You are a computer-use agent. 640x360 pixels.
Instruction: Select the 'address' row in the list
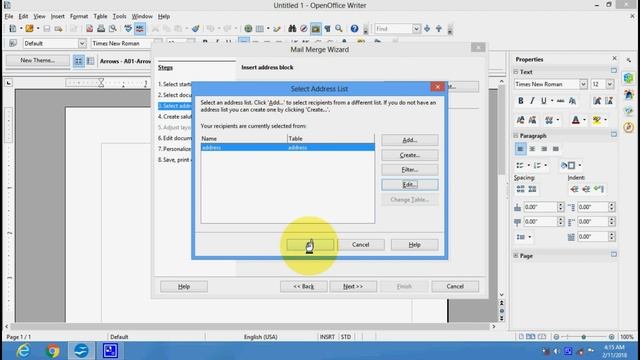tap(287, 147)
